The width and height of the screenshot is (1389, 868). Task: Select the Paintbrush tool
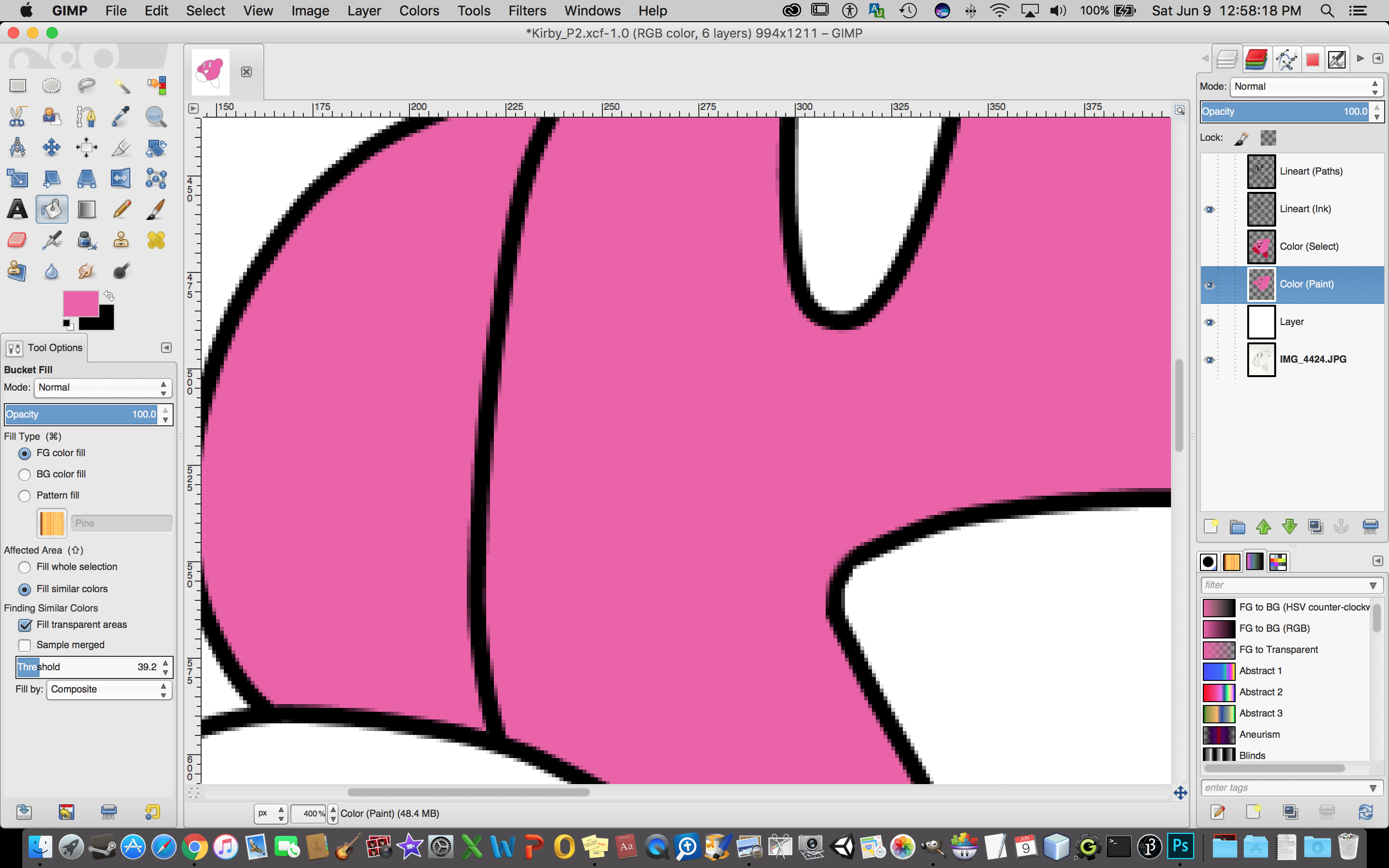click(156, 210)
